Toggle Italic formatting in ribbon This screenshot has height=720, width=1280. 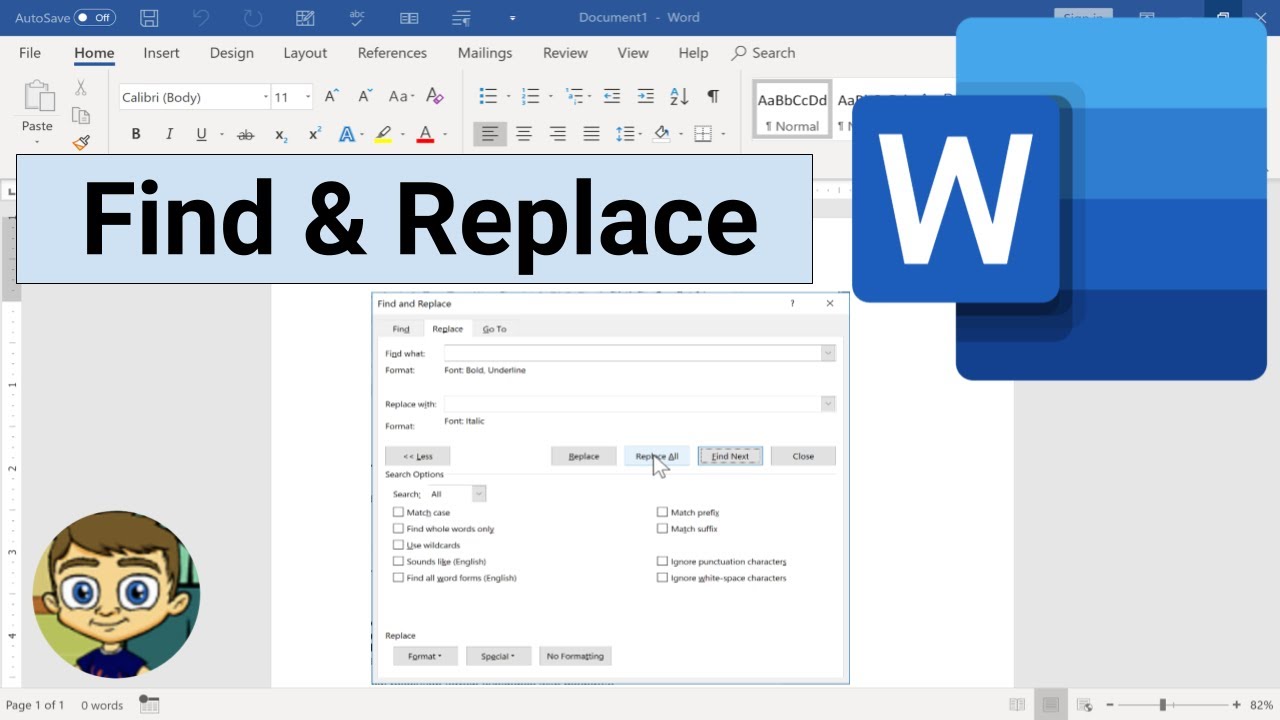point(169,134)
